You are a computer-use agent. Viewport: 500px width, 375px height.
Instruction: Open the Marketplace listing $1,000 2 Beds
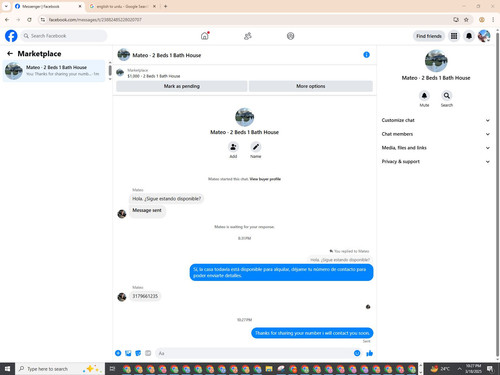point(154,73)
